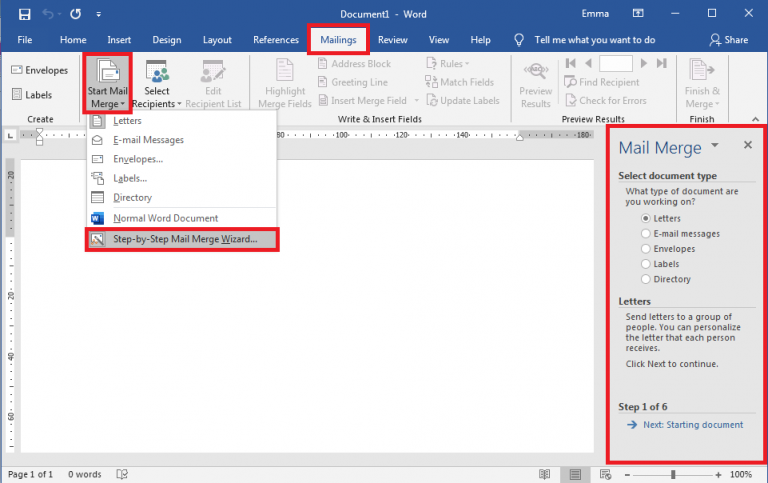Image resolution: width=768 pixels, height=483 pixels.
Task: Click the Match Fields button
Action: [459, 82]
